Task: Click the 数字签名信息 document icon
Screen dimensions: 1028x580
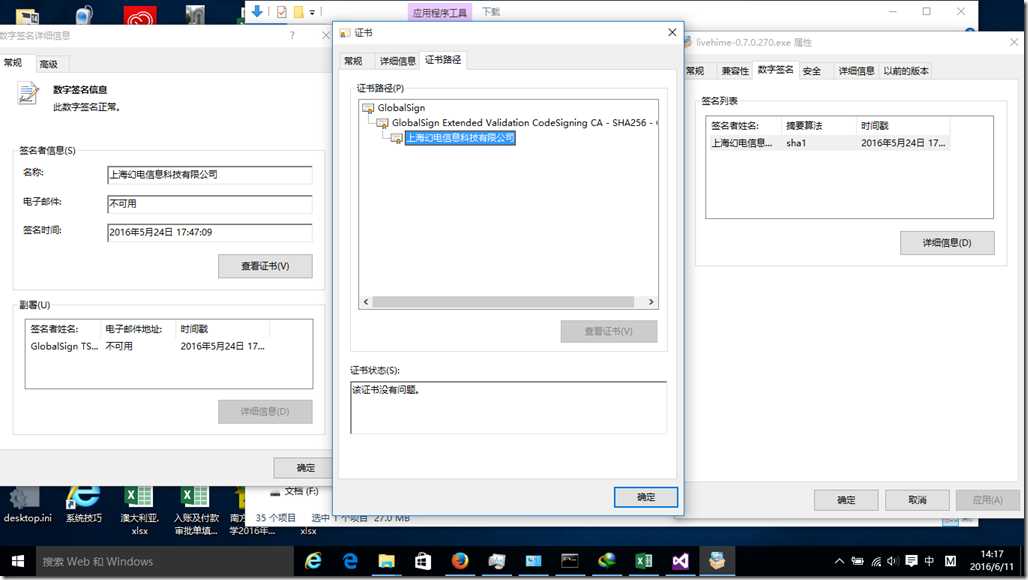Action: pyautogui.click(x=28, y=93)
